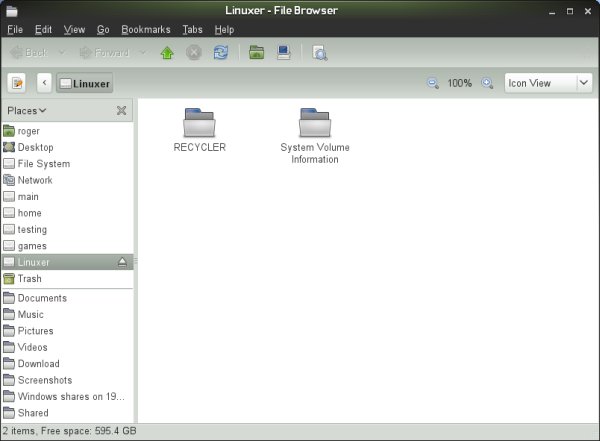The width and height of the screenshot is (600, 441).
Task: Open the View menu
Action: [x=74, y=29]
